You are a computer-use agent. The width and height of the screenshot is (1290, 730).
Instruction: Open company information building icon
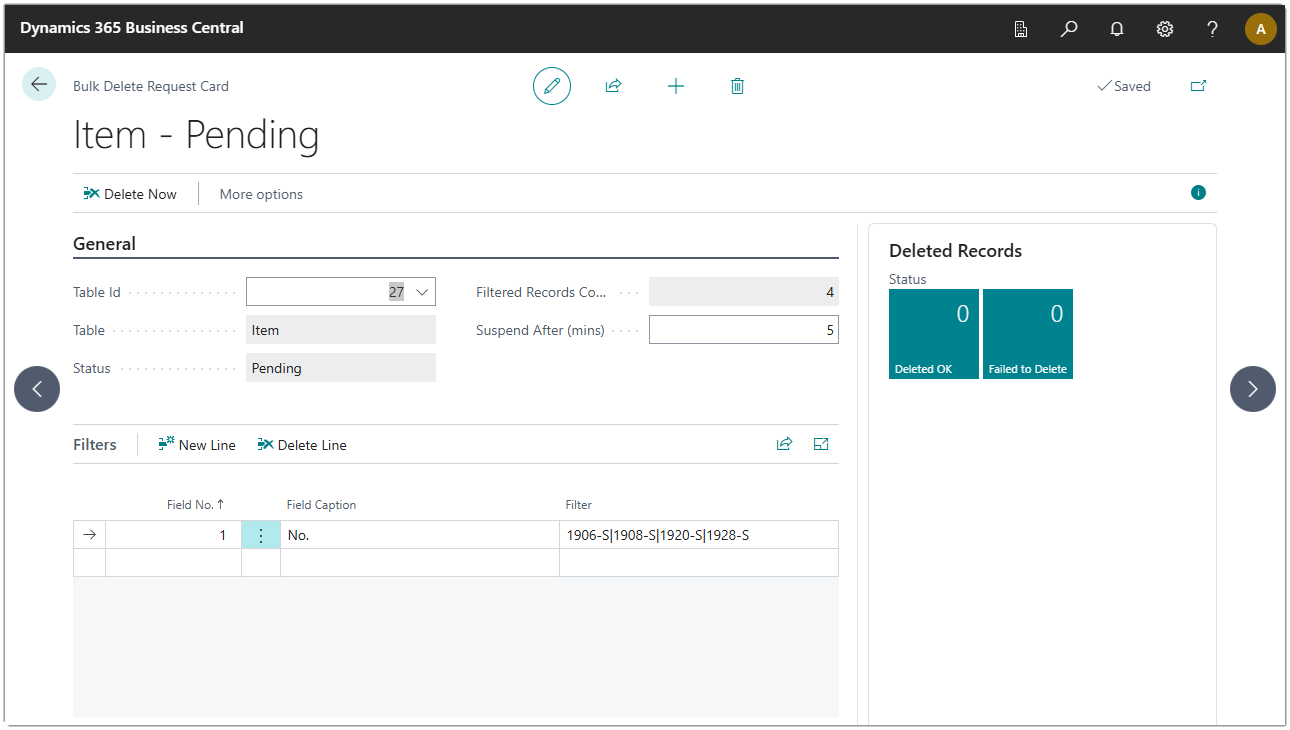(1021, 29)
